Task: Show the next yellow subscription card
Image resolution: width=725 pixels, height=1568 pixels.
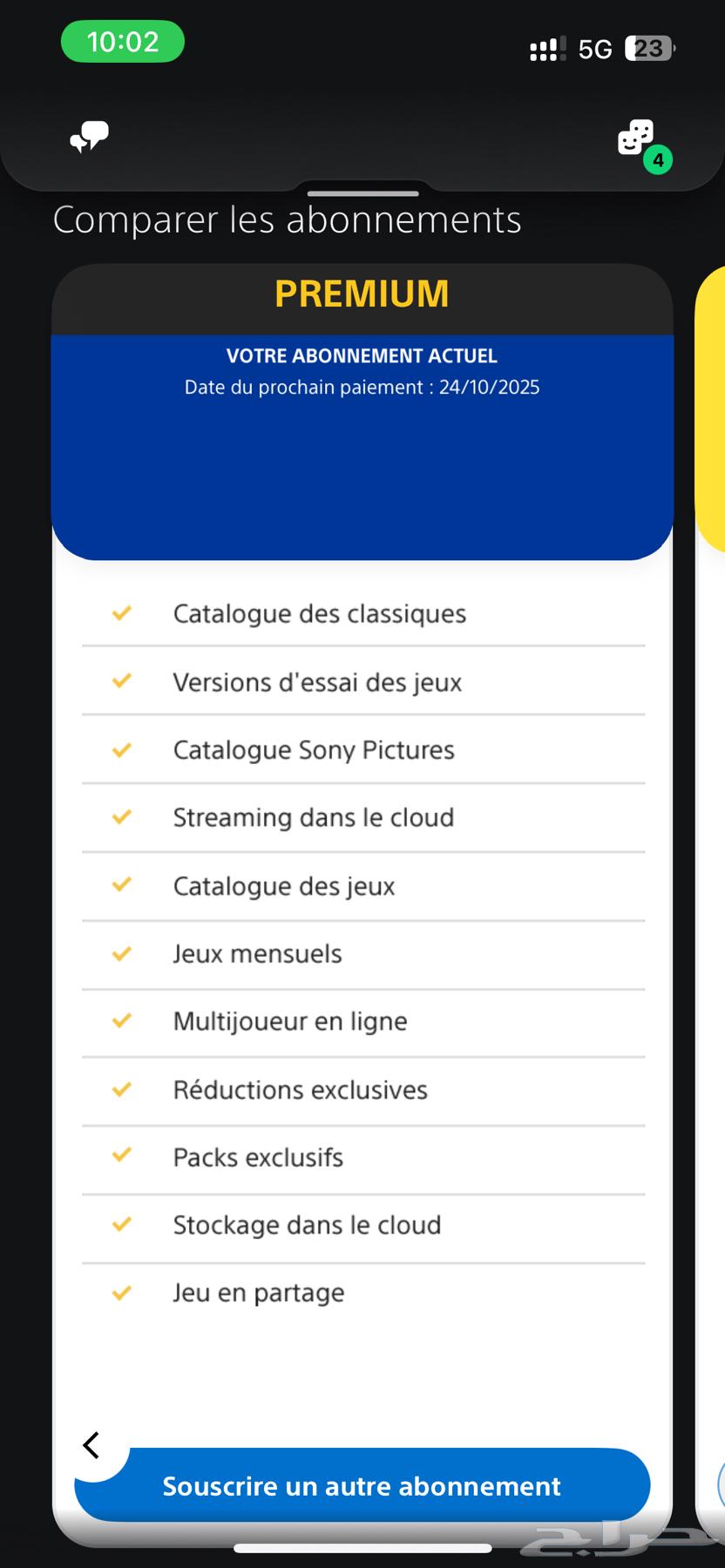Action: tap(711, 409)
